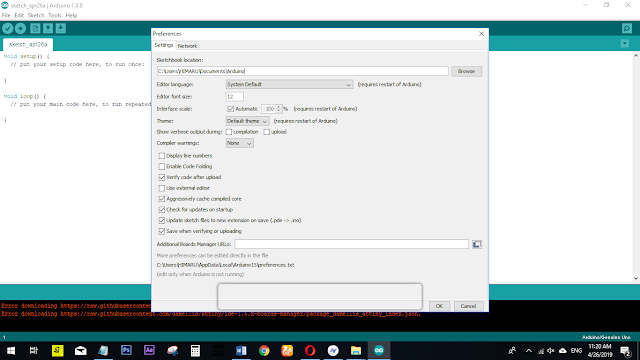Confirm preferences with OK button

click(439, 306)
